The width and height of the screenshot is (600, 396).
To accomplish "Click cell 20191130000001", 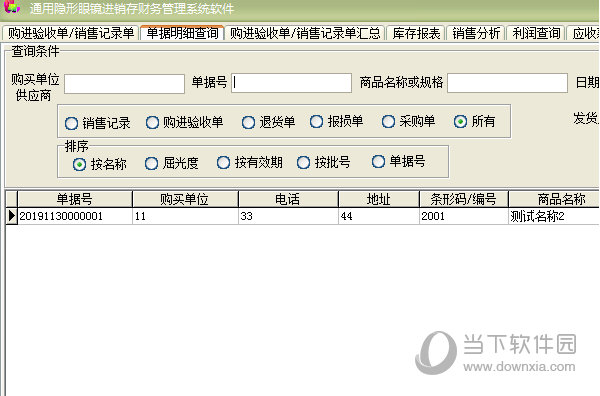I will point(75,216).
